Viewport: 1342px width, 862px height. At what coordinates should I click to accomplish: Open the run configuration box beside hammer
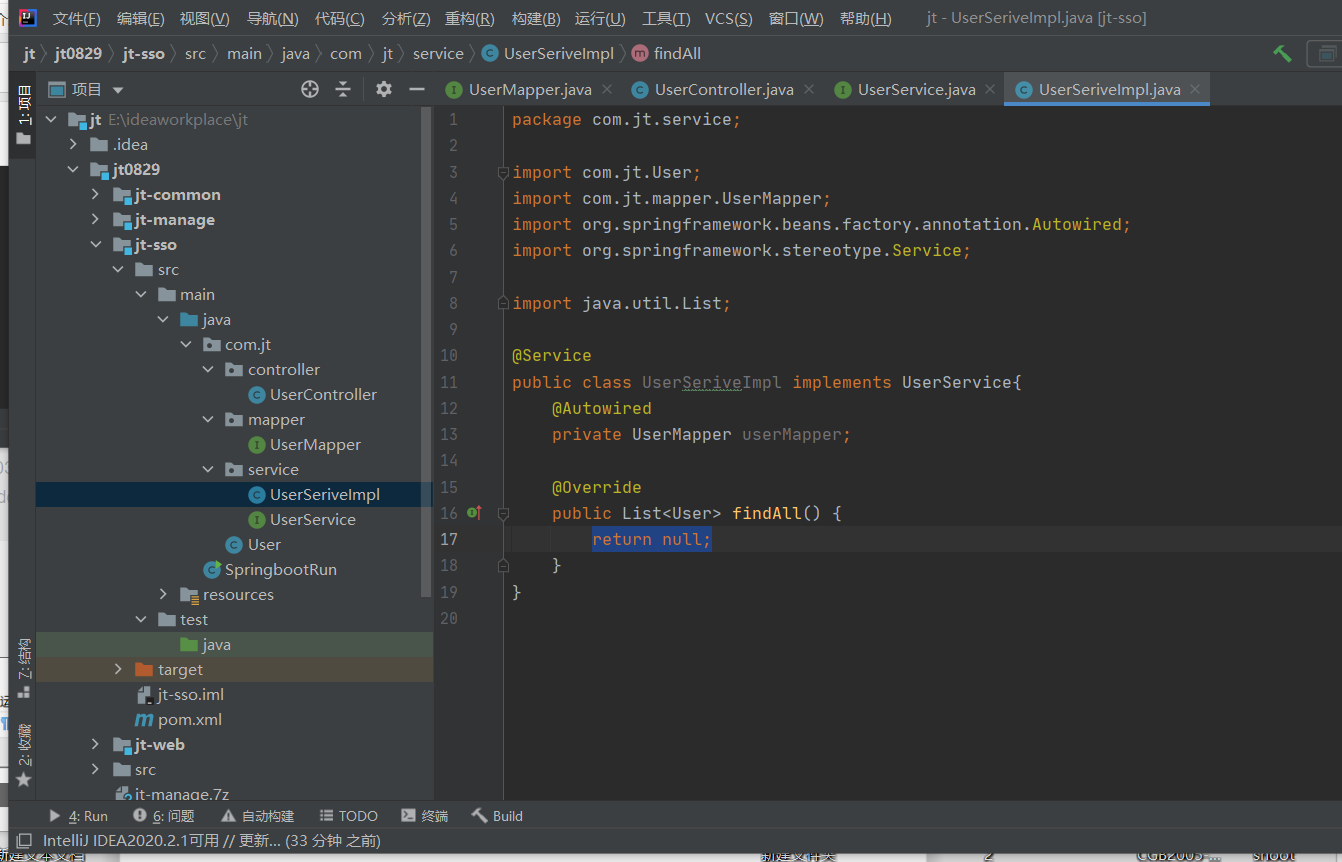(x=1325, y=54)
